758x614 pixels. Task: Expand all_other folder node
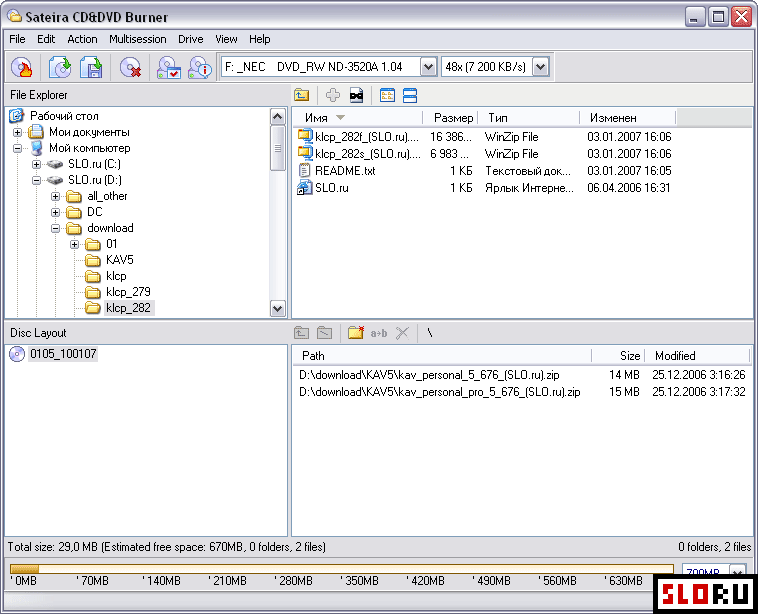click(x=56, y=196)
